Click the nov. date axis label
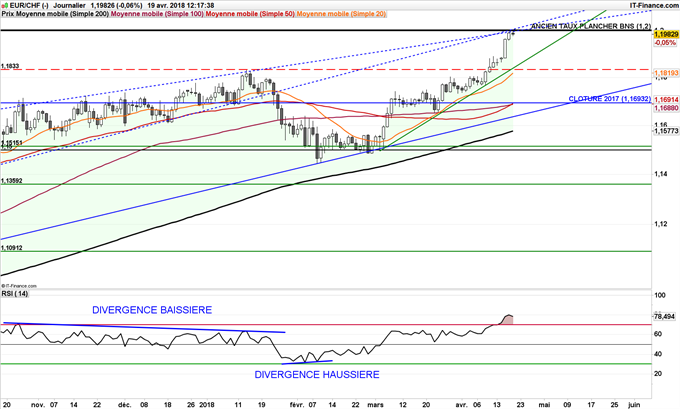The image size is (680, 409). click(38, 405)
